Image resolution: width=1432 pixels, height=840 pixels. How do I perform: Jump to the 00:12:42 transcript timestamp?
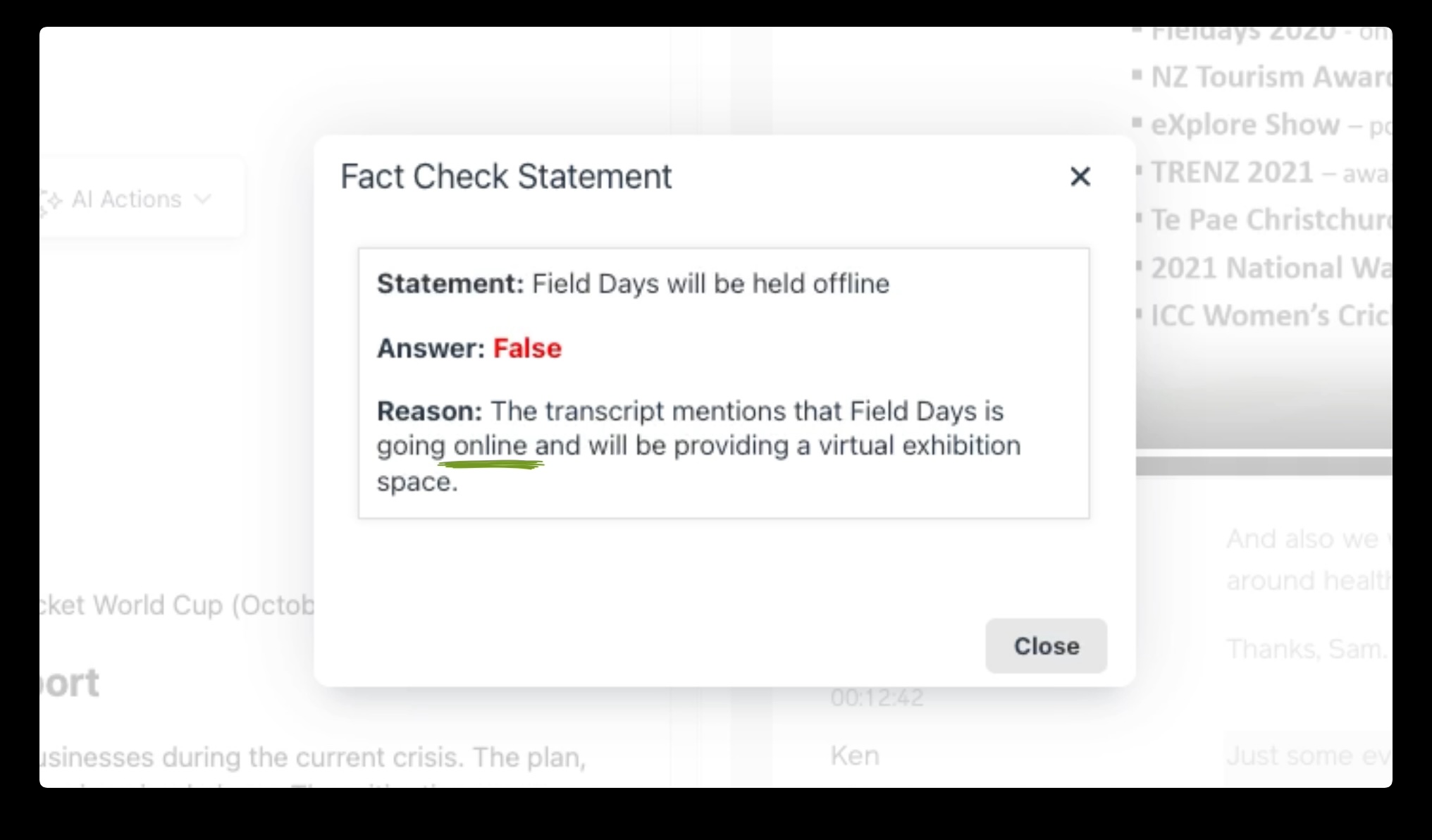tap(876, 698)
